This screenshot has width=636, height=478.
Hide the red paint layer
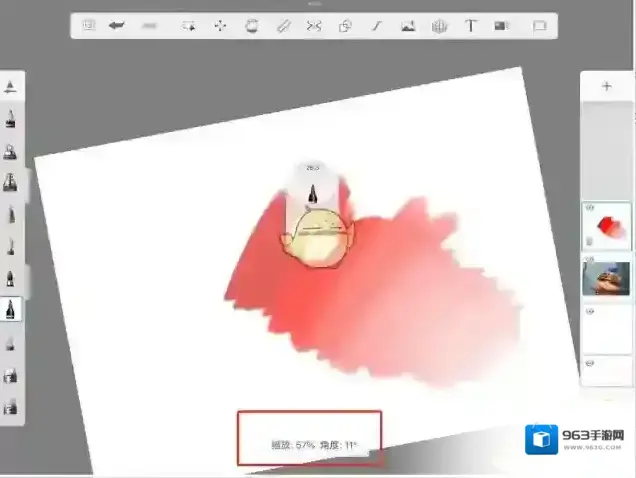[x=590, y=208]
